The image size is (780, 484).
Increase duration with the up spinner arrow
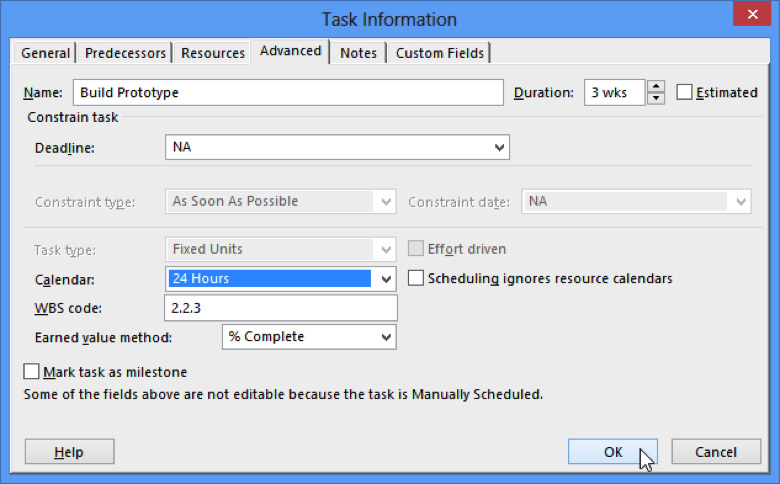coord(656,87)
